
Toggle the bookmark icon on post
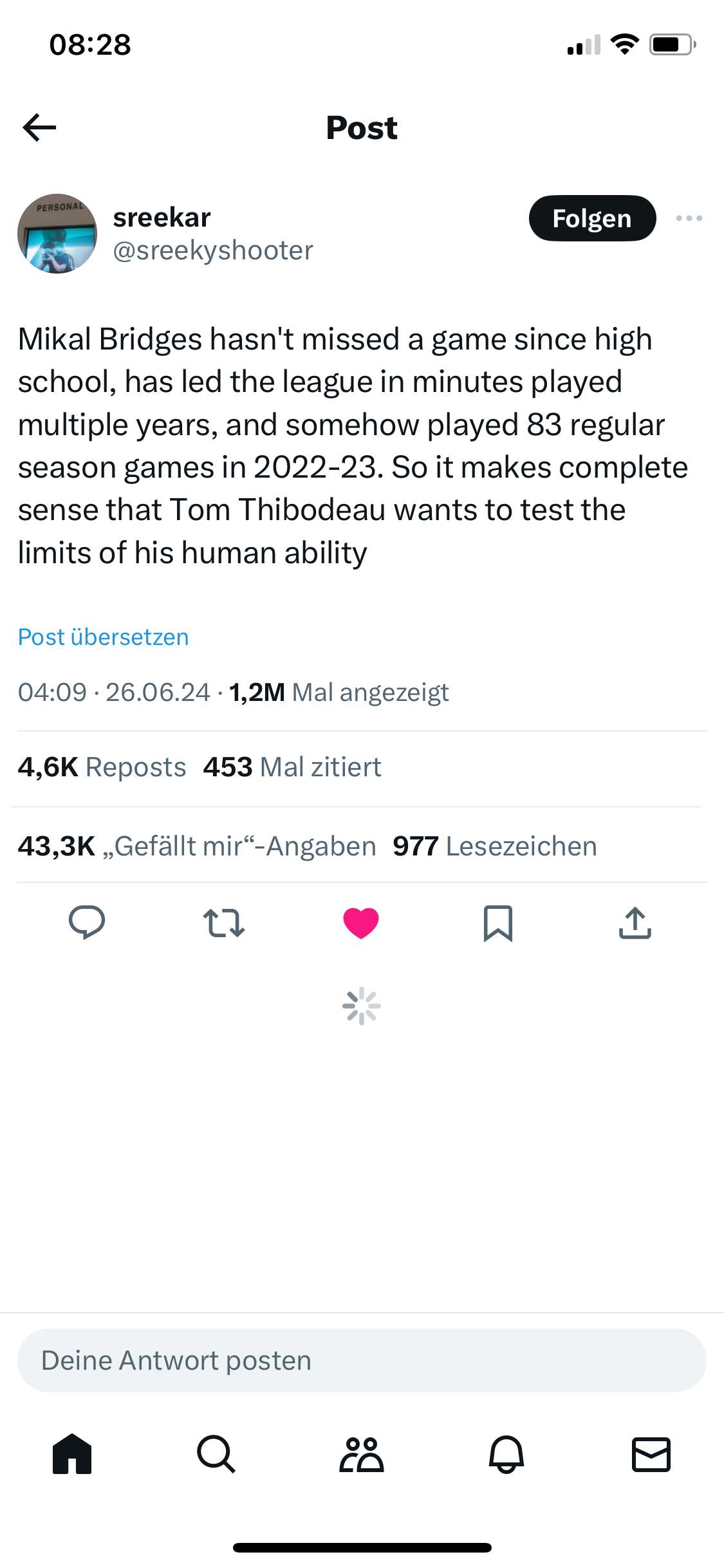(498, 922)
